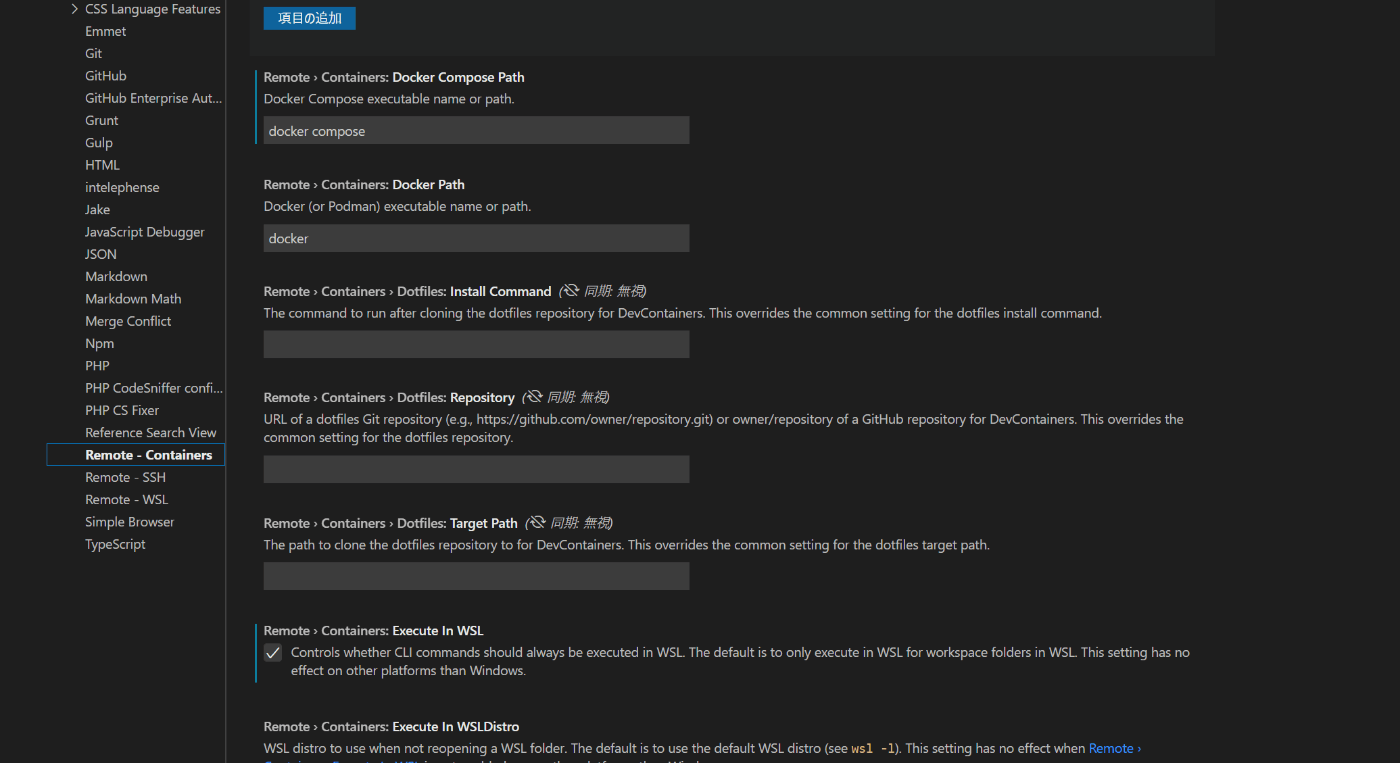
Task: Click sync-ignored icon beside Dotfiles Repository
Action: 534,397
